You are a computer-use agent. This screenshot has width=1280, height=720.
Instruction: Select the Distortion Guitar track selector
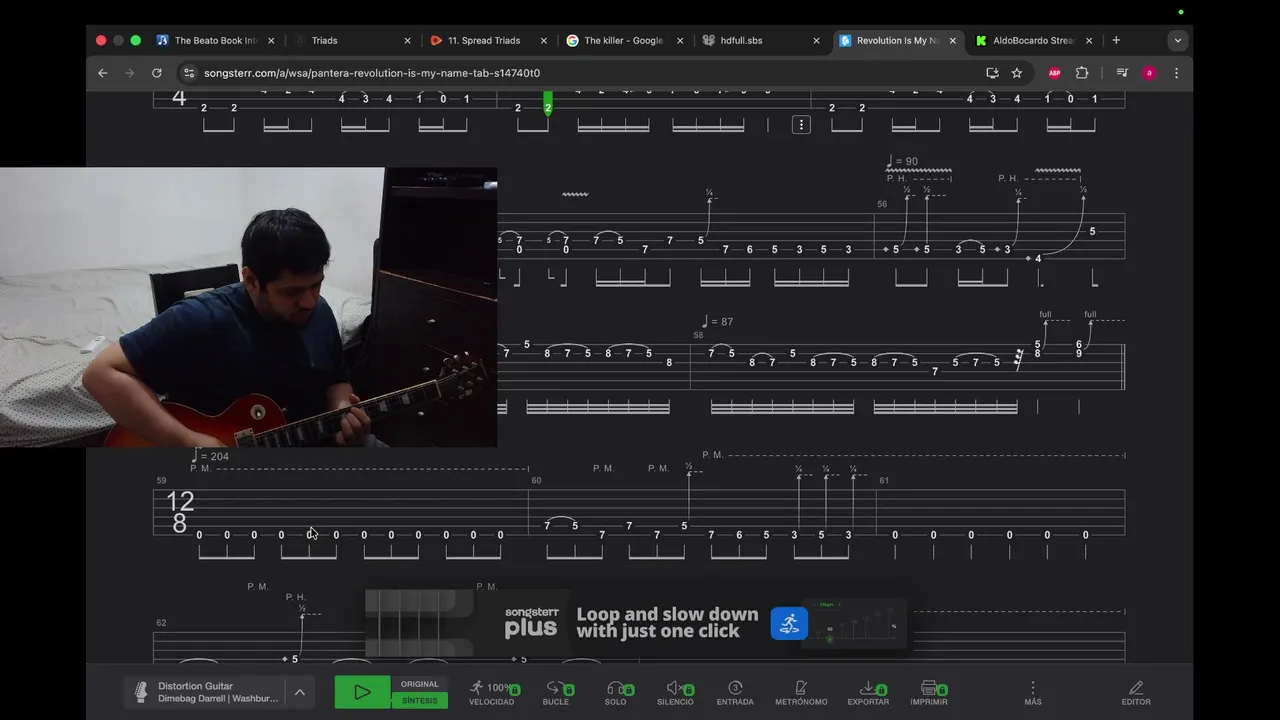click(x=218, y=692)
